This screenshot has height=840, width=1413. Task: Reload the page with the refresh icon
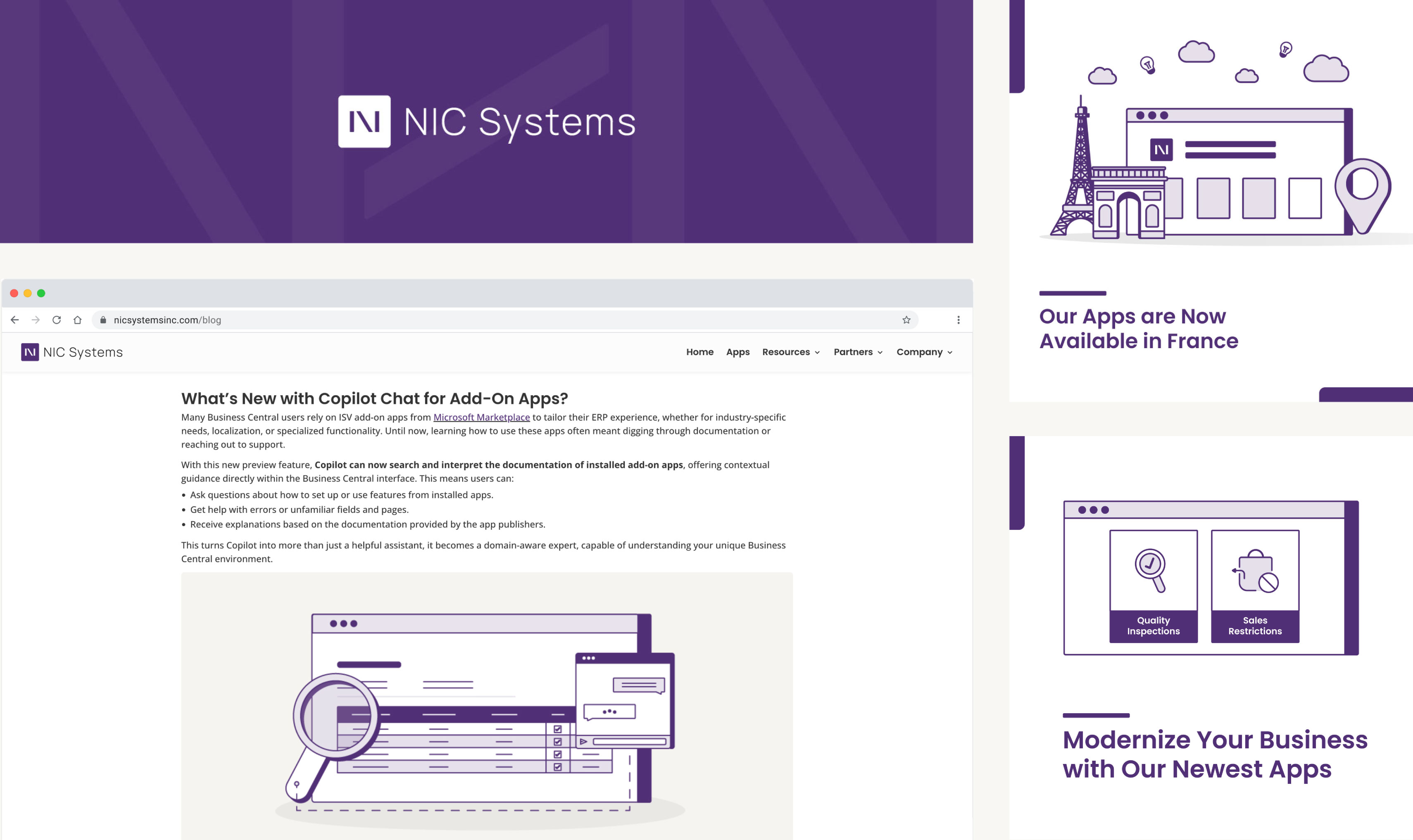(57, 320)
